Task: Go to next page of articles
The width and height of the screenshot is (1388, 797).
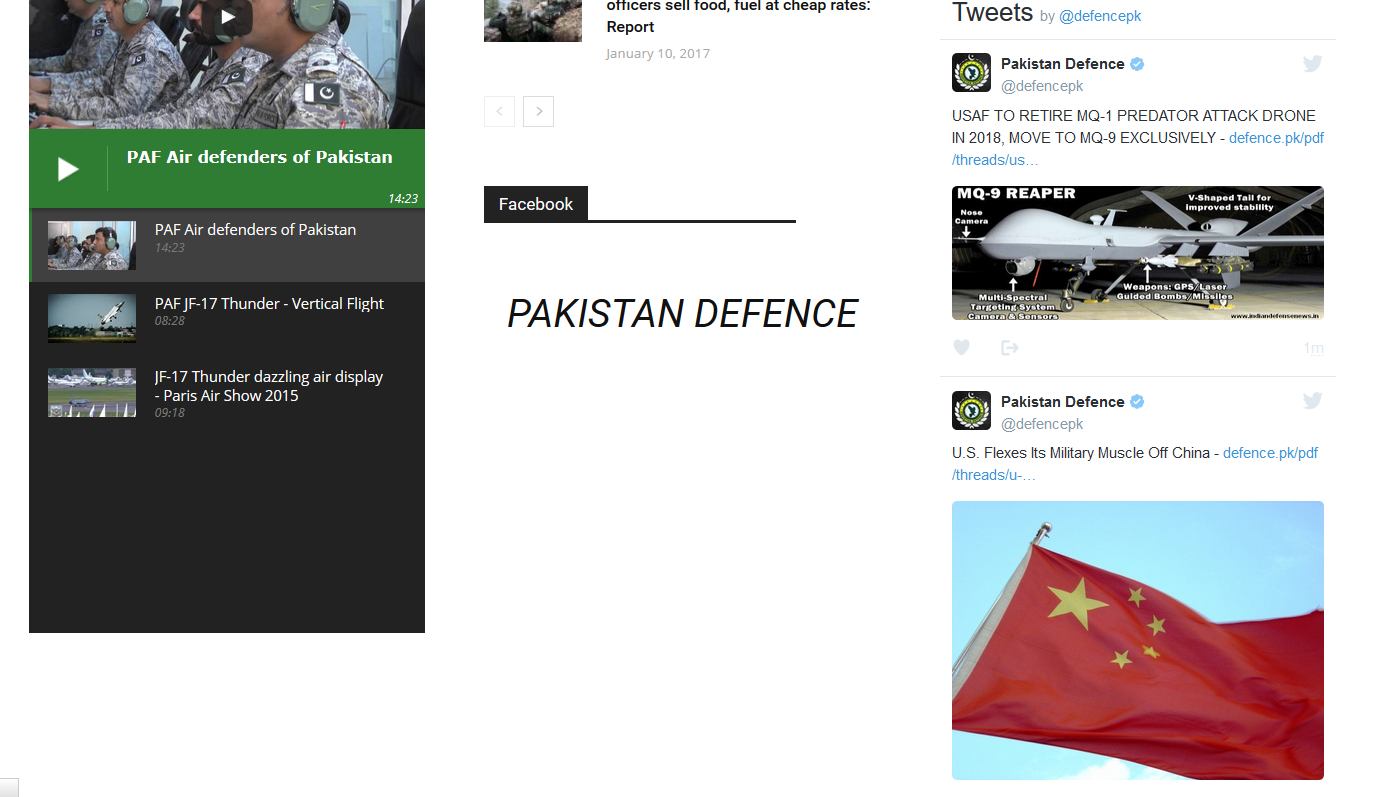Action: tap(538, 111)
